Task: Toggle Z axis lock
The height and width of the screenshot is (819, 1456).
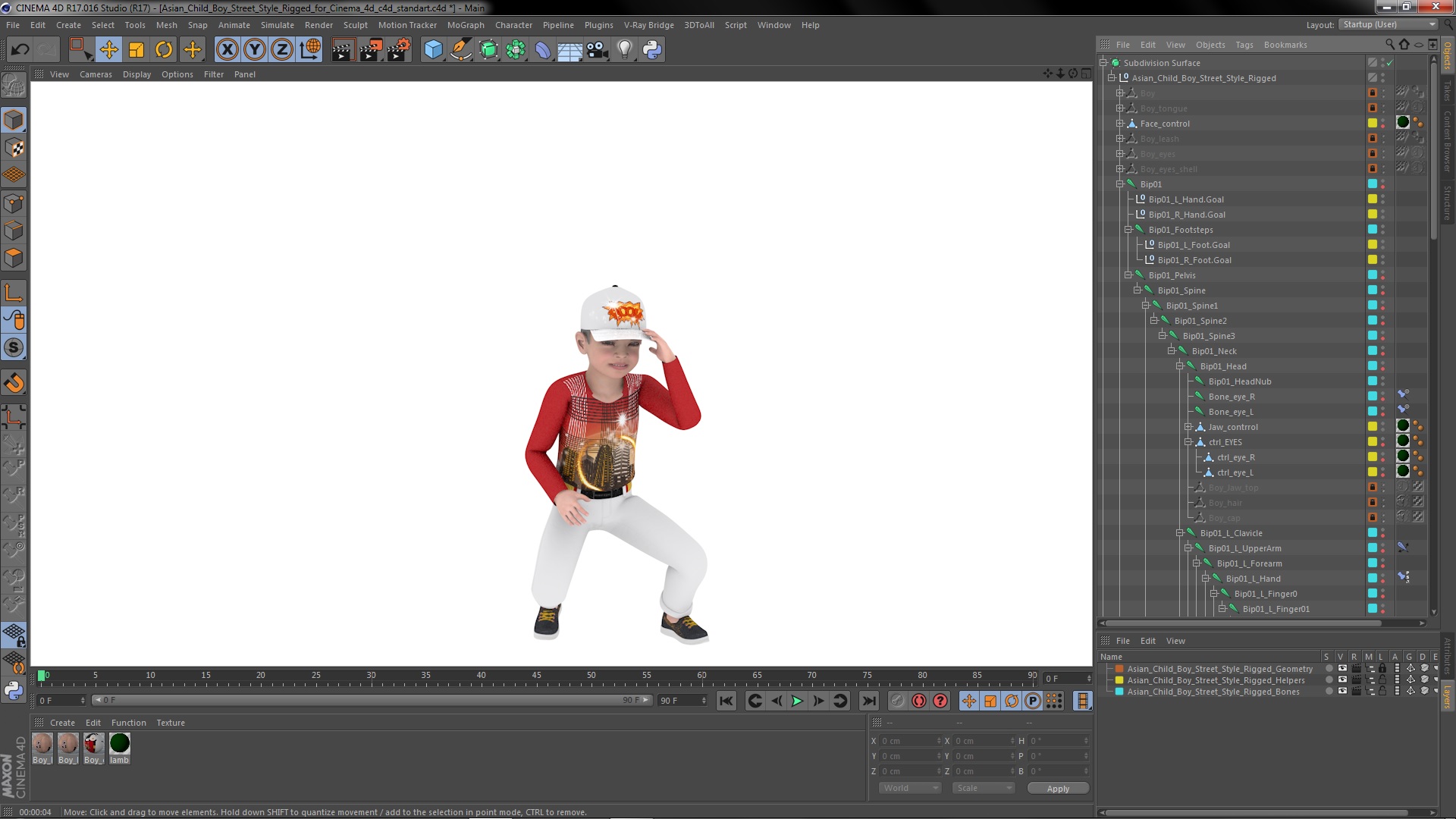Action: (x=282, y=50)
